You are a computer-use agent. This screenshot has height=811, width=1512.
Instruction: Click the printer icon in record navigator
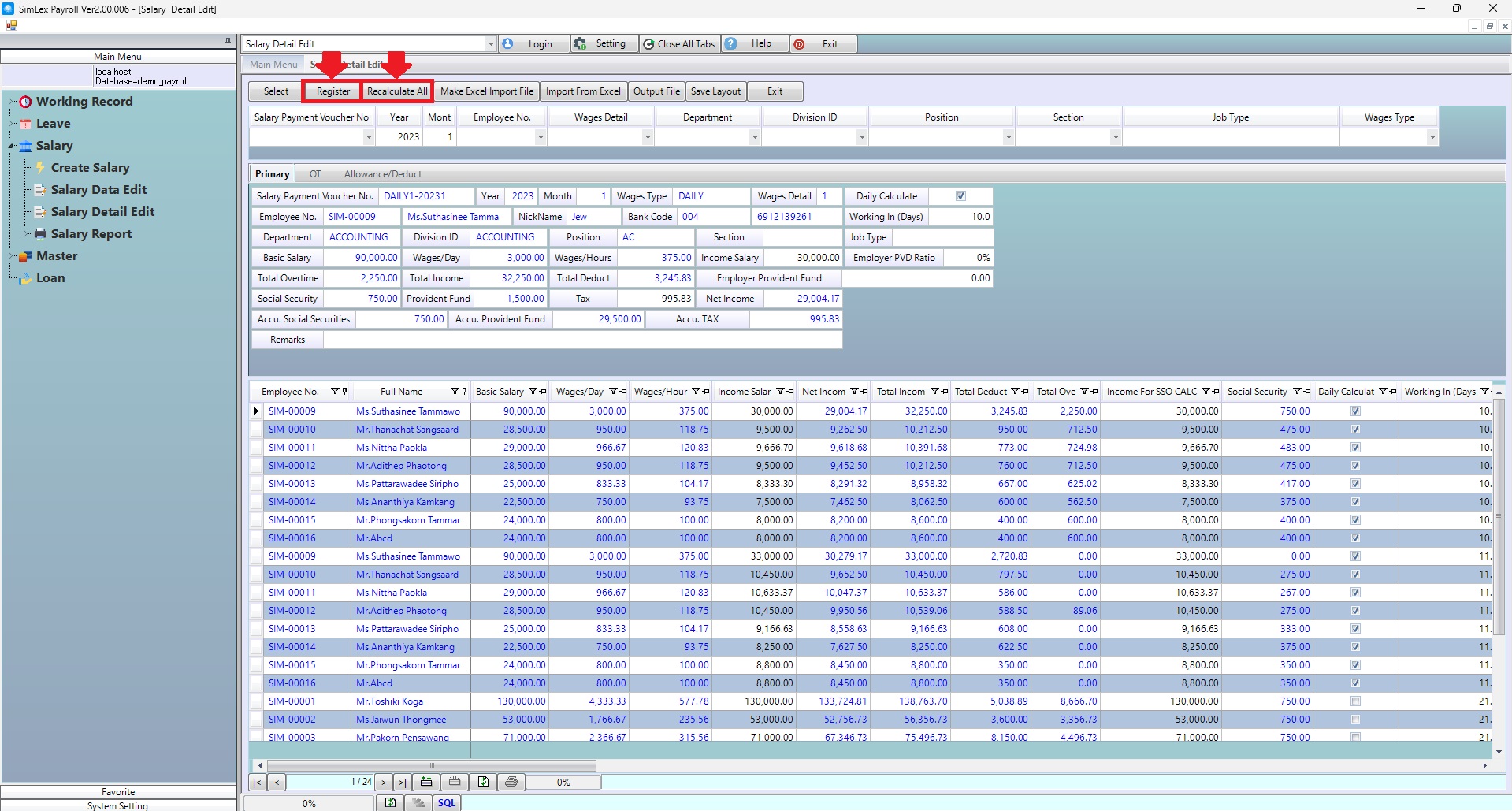click(x=511, y=782)
